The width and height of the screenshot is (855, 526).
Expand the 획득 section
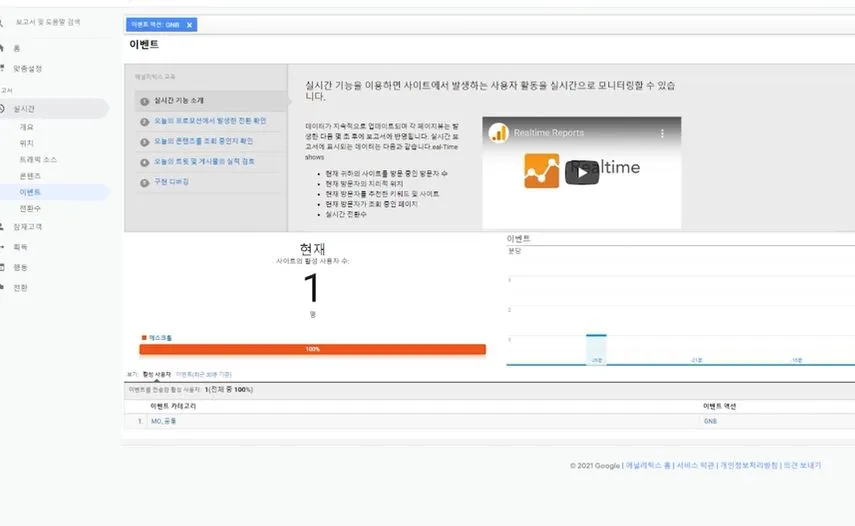(20, 247)
